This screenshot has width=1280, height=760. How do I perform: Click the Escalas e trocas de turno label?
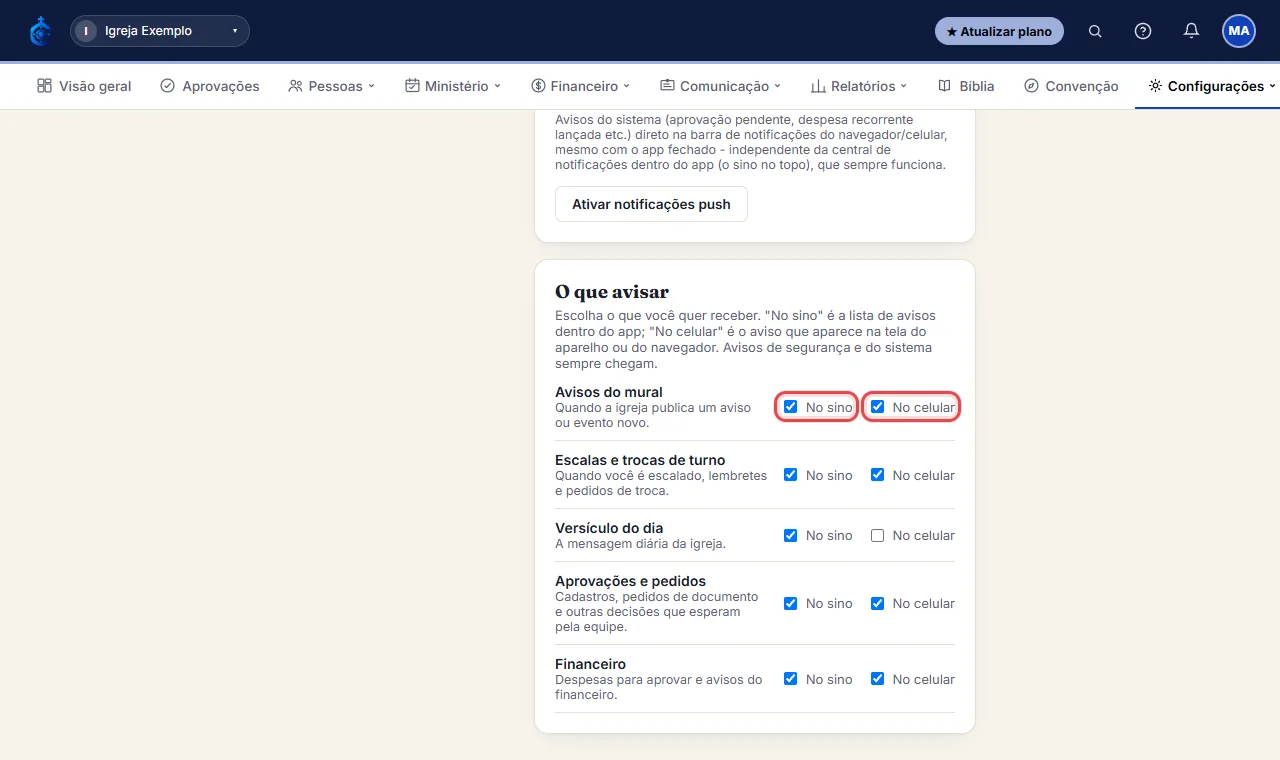640,460
